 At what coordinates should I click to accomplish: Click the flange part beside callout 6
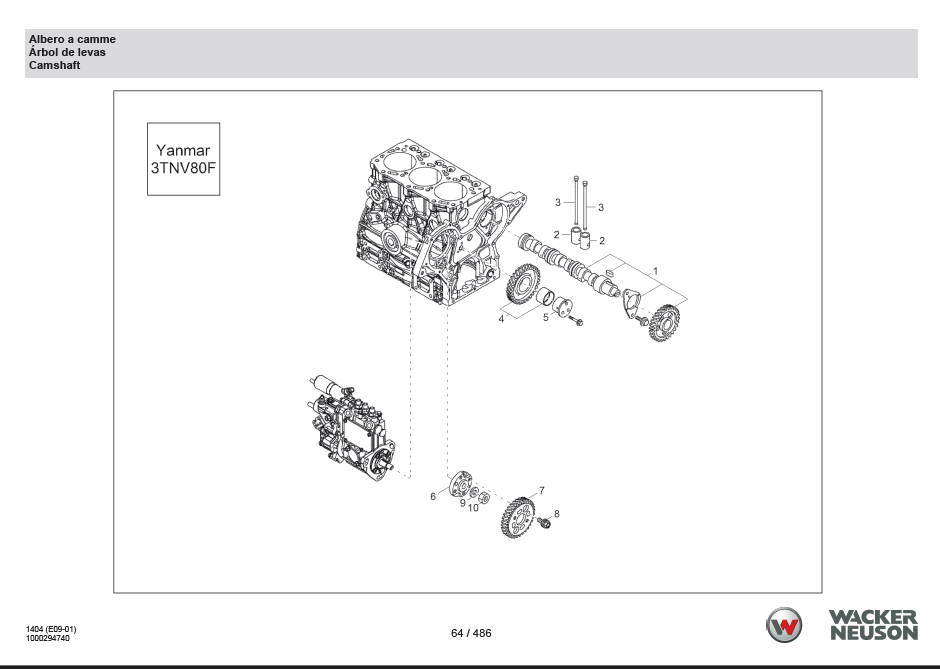click(x=459, y=485)
